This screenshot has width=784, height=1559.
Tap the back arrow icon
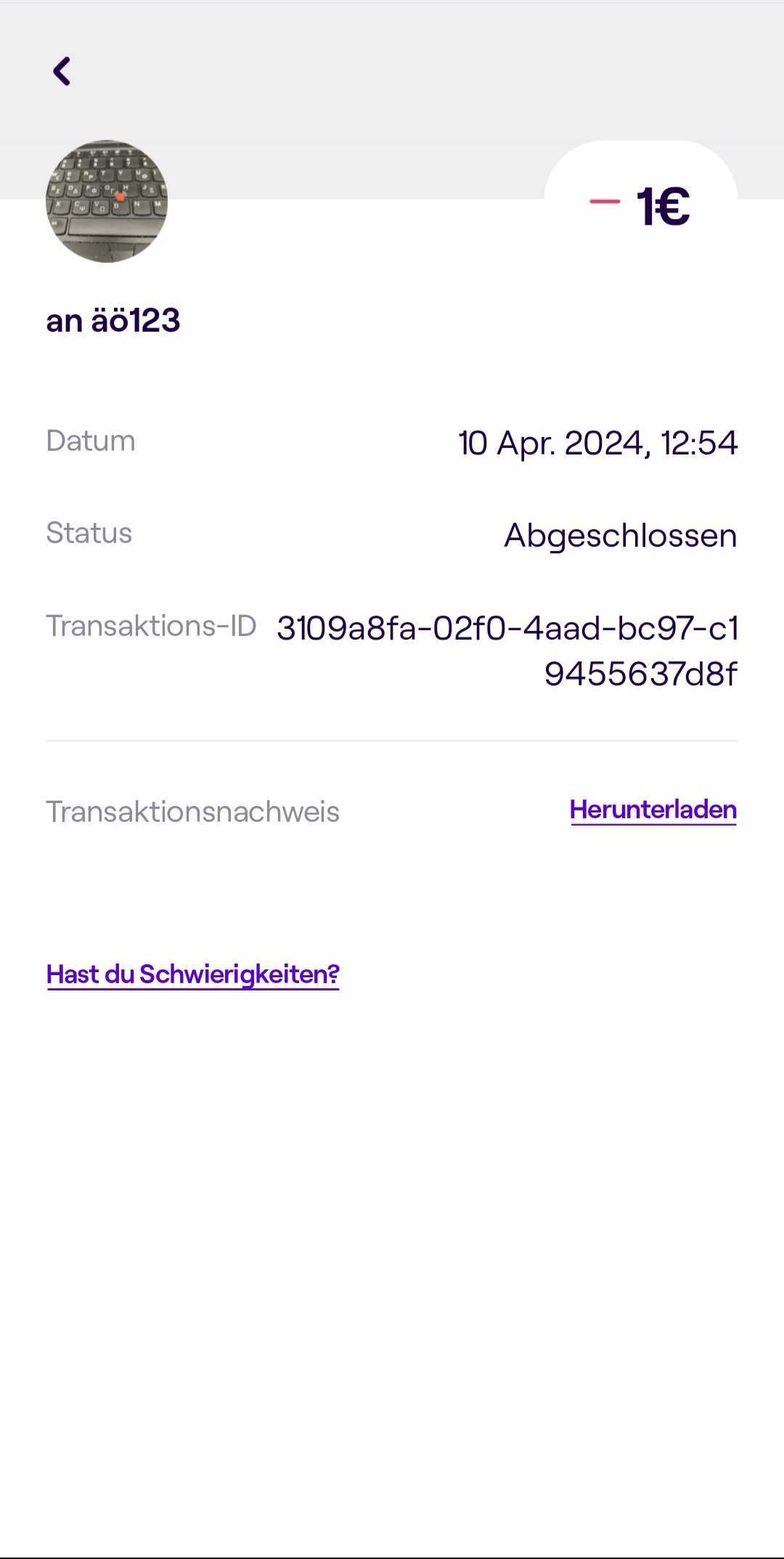(62, 71)
